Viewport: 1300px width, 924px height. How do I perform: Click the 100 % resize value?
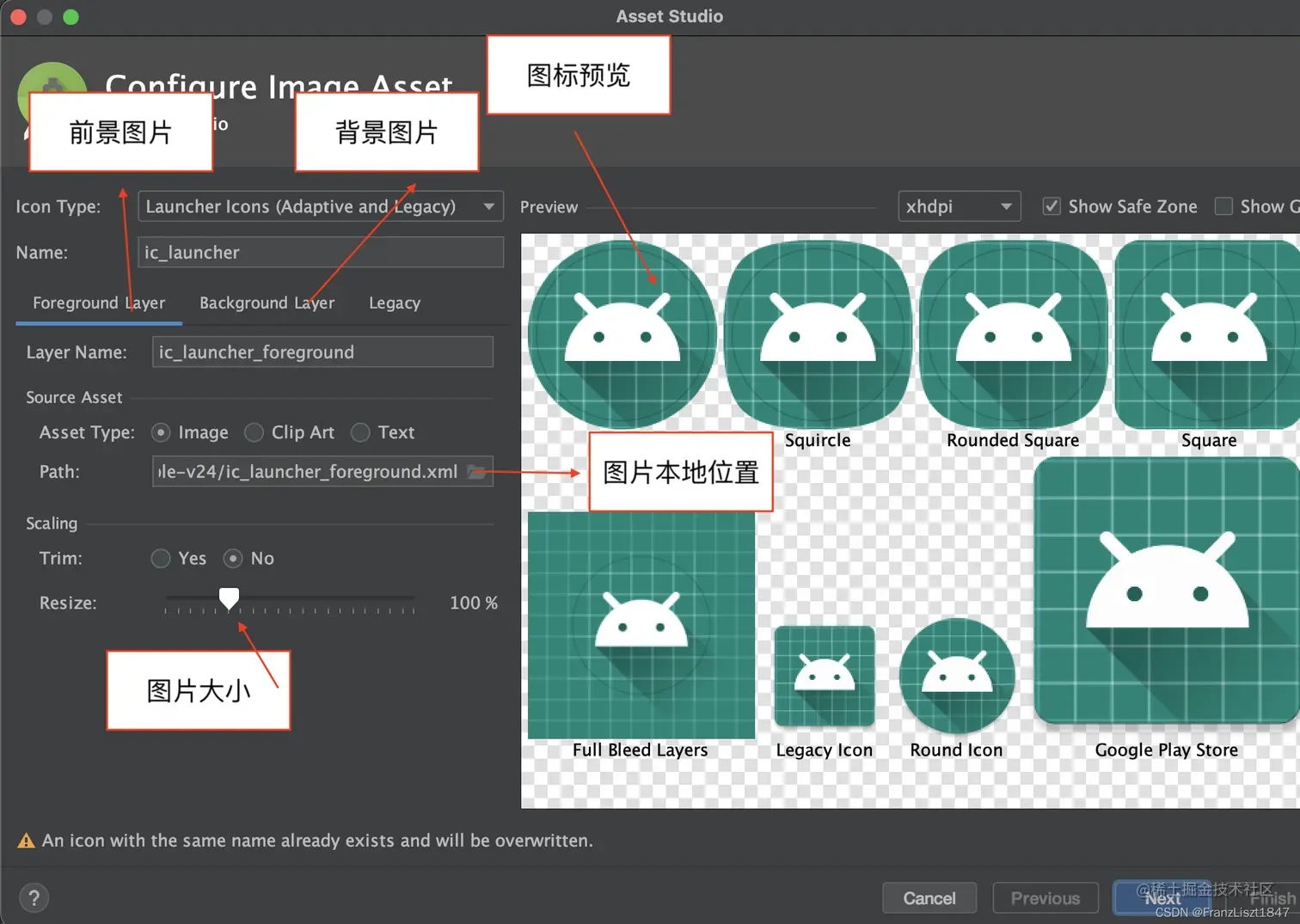[474, 603]
